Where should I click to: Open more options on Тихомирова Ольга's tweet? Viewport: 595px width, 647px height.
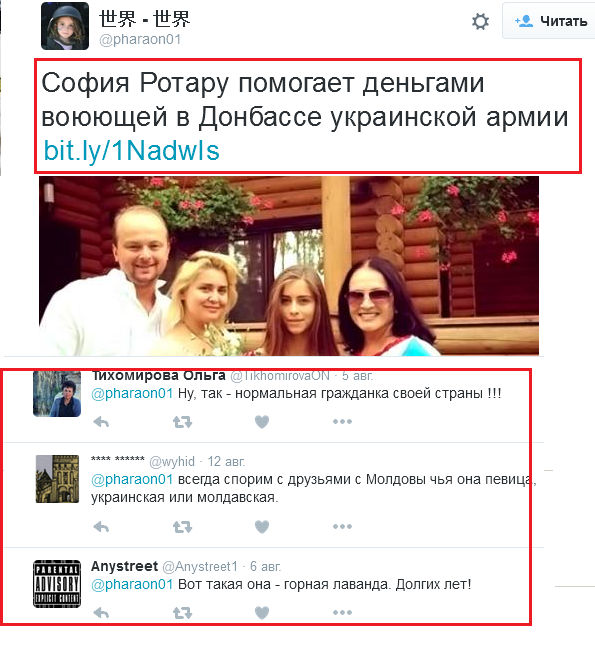pyautogui.click(x=342, y=422)
